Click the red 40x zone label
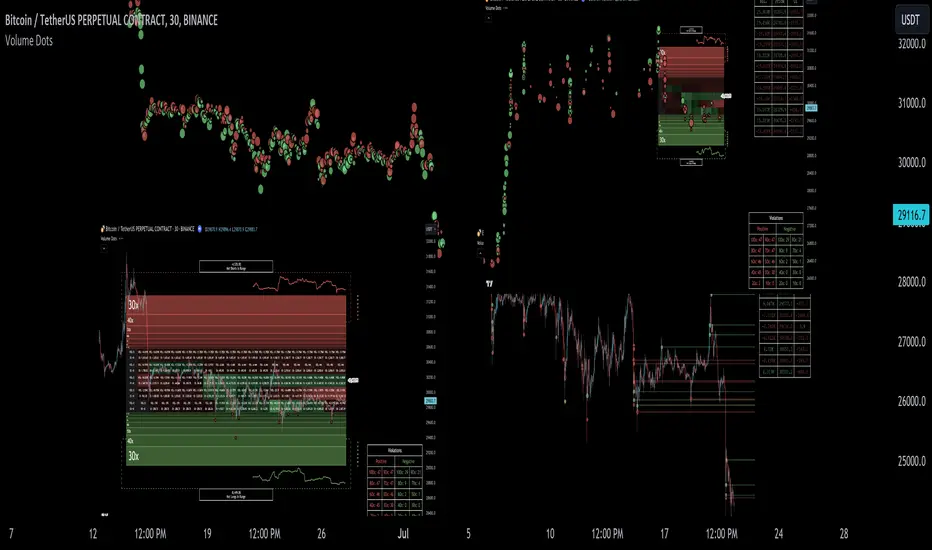This screenshot has width=932, height=550. [131, 321]
